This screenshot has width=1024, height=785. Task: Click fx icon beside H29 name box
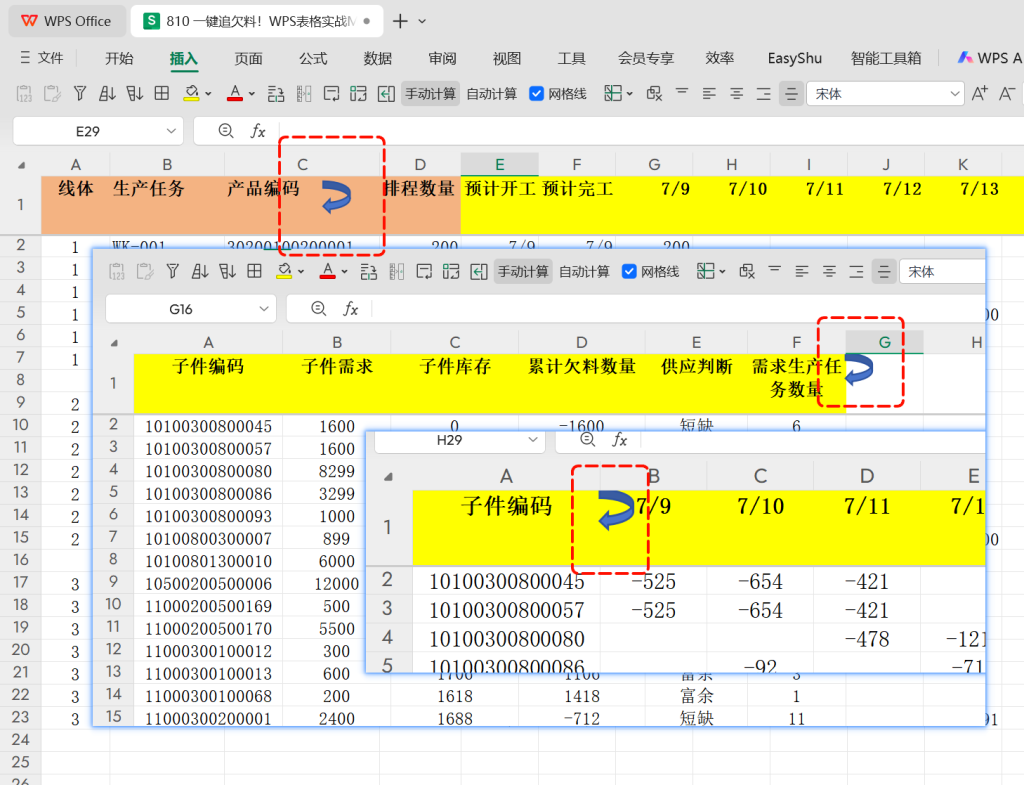click(x=619, y=440)
